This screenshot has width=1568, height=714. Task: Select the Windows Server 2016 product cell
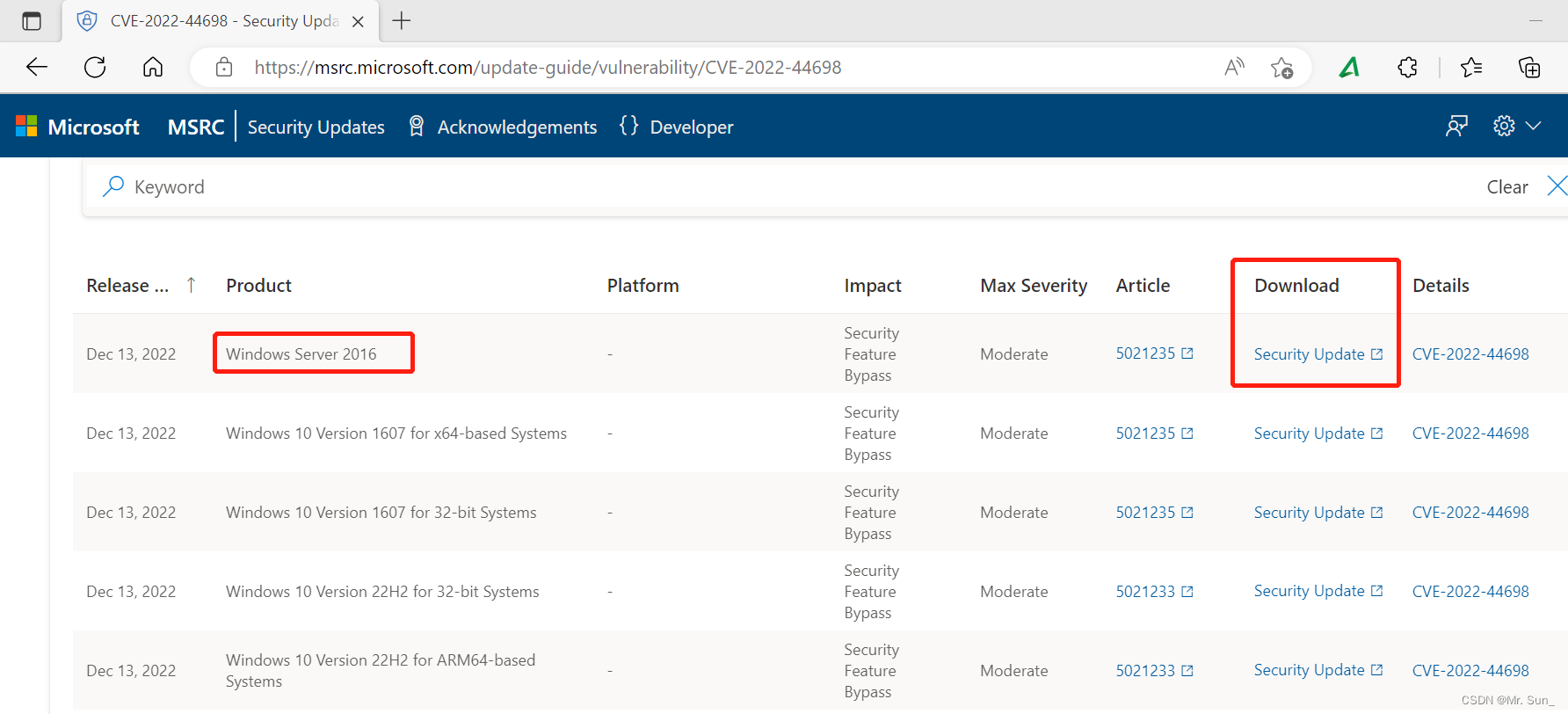point(301,353)
